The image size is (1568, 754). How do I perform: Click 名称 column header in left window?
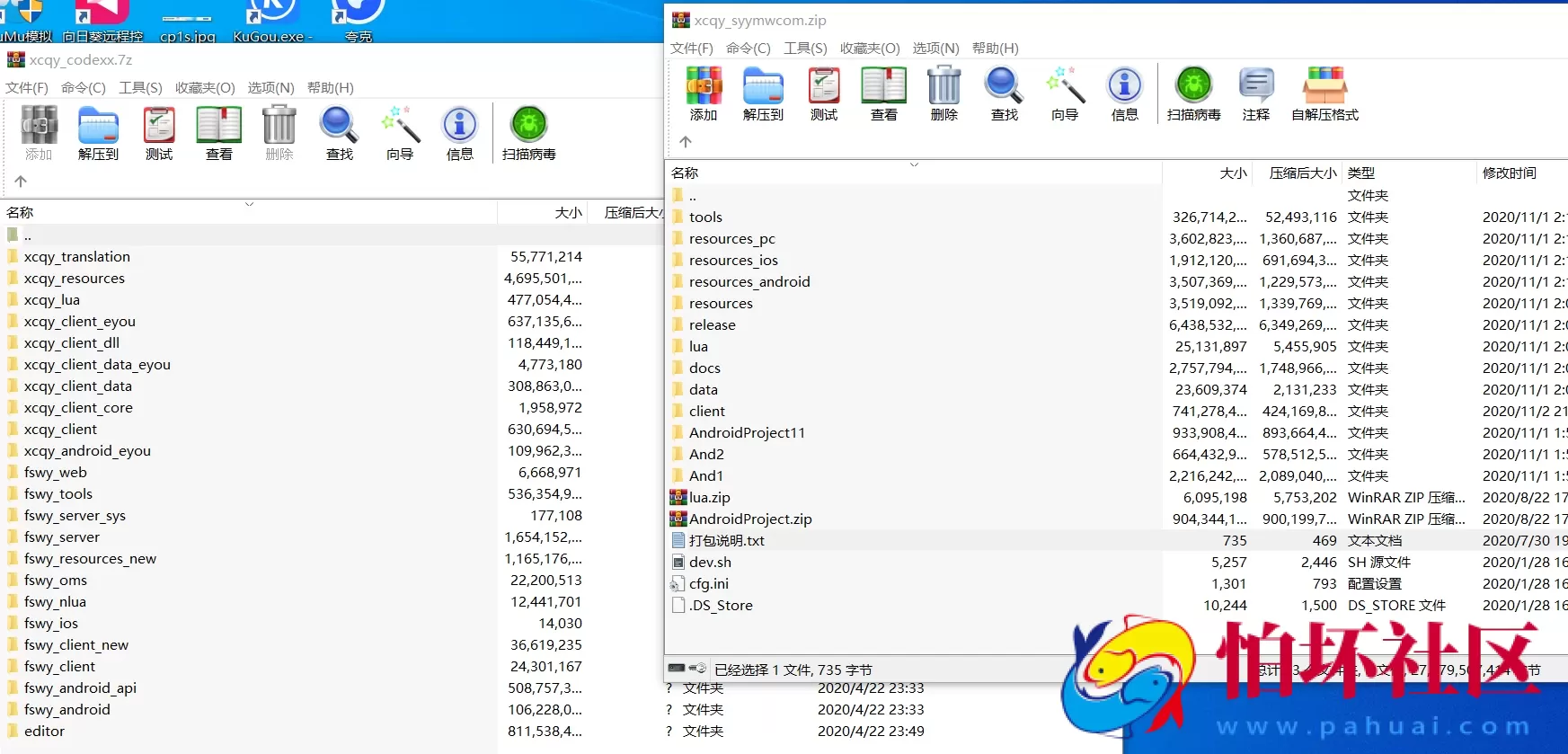tap(20, 213)
